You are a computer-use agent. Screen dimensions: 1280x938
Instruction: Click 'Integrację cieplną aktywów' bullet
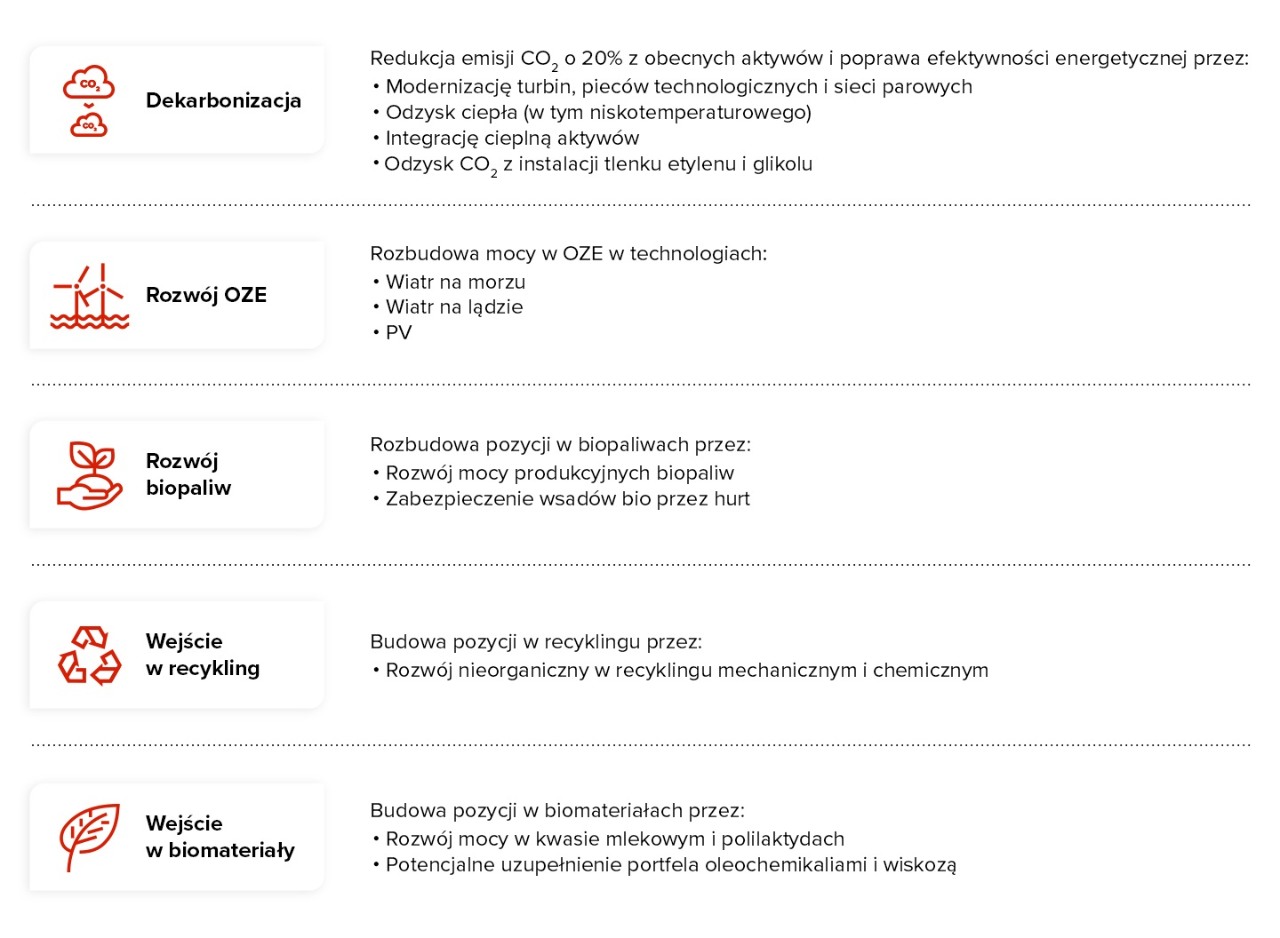[511, 138]
